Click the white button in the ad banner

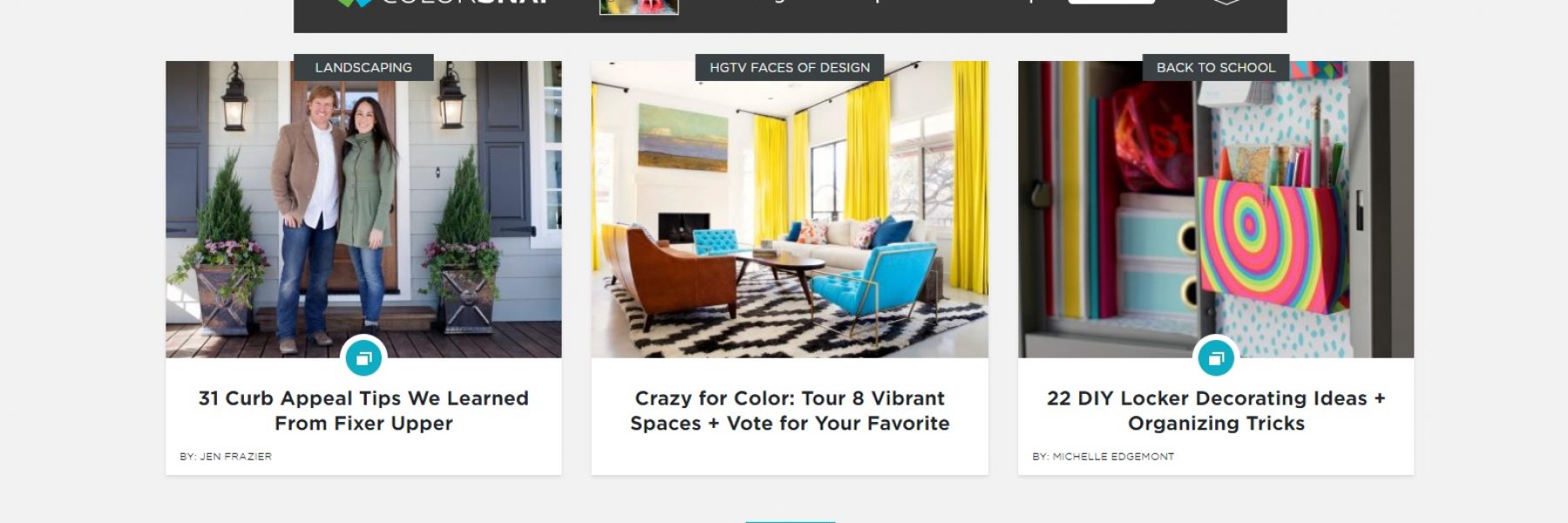1112,3
